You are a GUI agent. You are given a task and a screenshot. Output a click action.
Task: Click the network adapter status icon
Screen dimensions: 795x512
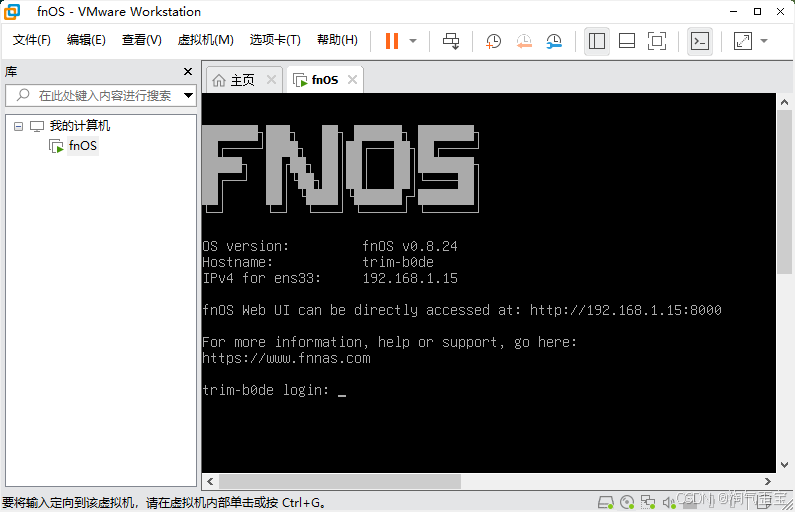(x=647, y=502)
